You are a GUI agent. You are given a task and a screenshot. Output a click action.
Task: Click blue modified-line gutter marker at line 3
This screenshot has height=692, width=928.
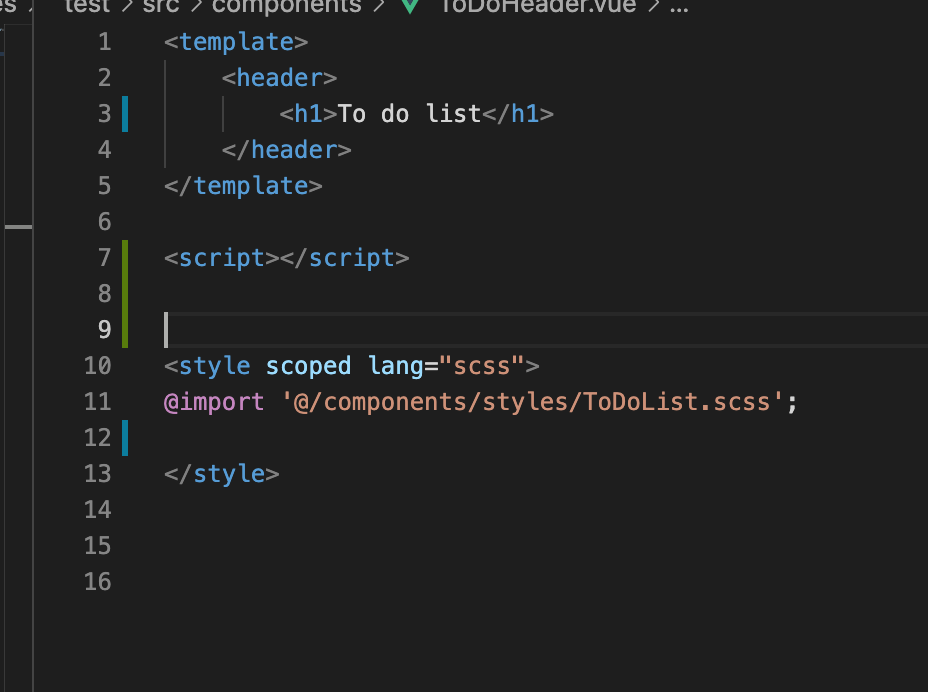pyautogui.click(x=125, y=114)
